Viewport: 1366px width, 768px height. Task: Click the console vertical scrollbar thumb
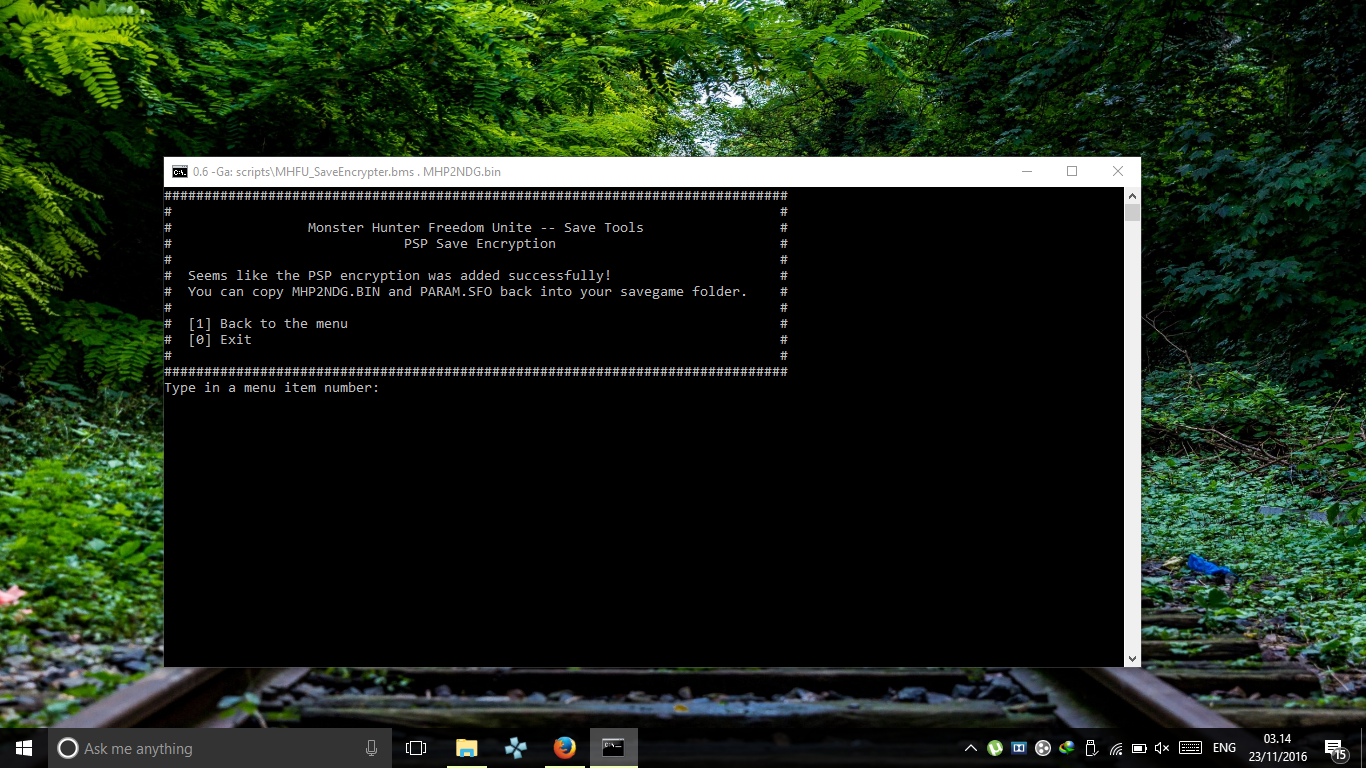point(1132,212)
